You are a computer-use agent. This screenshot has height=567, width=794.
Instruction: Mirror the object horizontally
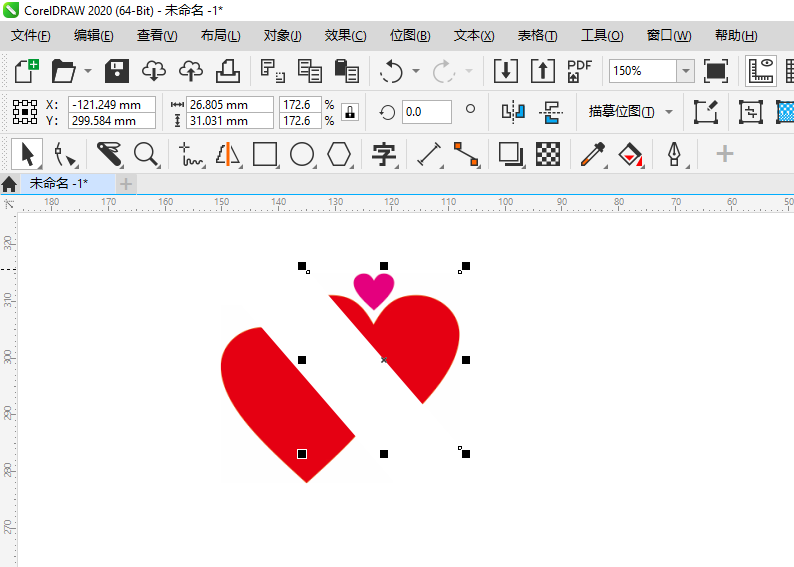513,112
